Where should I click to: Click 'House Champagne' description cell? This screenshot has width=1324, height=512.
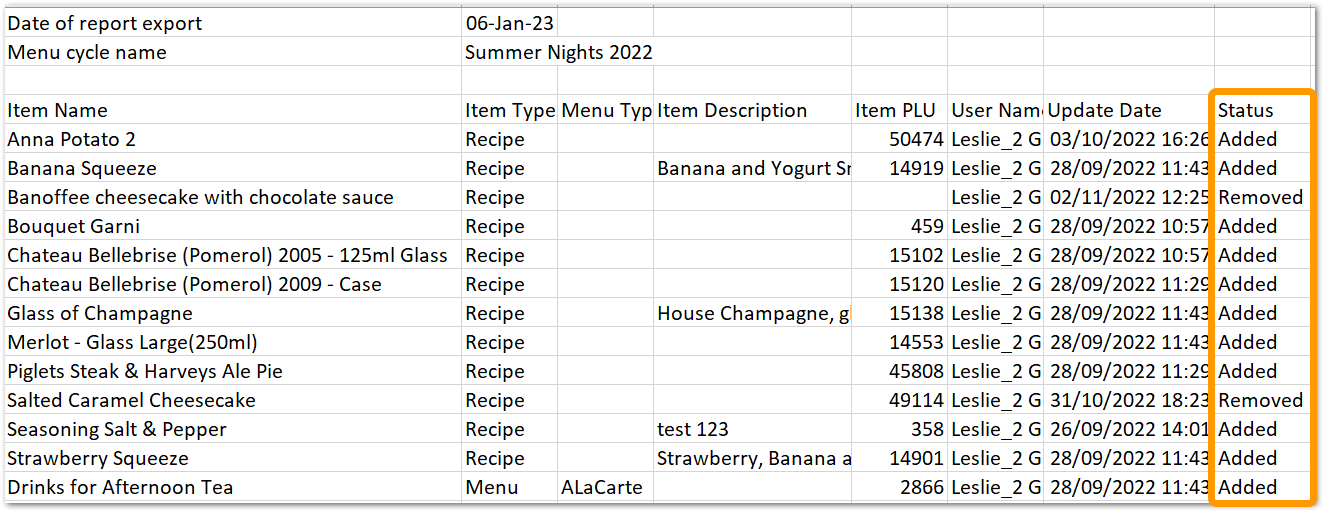[x=753, y=313]
